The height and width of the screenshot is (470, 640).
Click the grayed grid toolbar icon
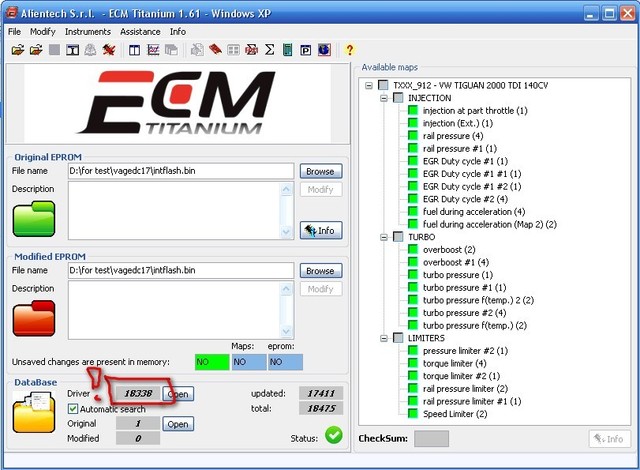[x=233, y=50]
